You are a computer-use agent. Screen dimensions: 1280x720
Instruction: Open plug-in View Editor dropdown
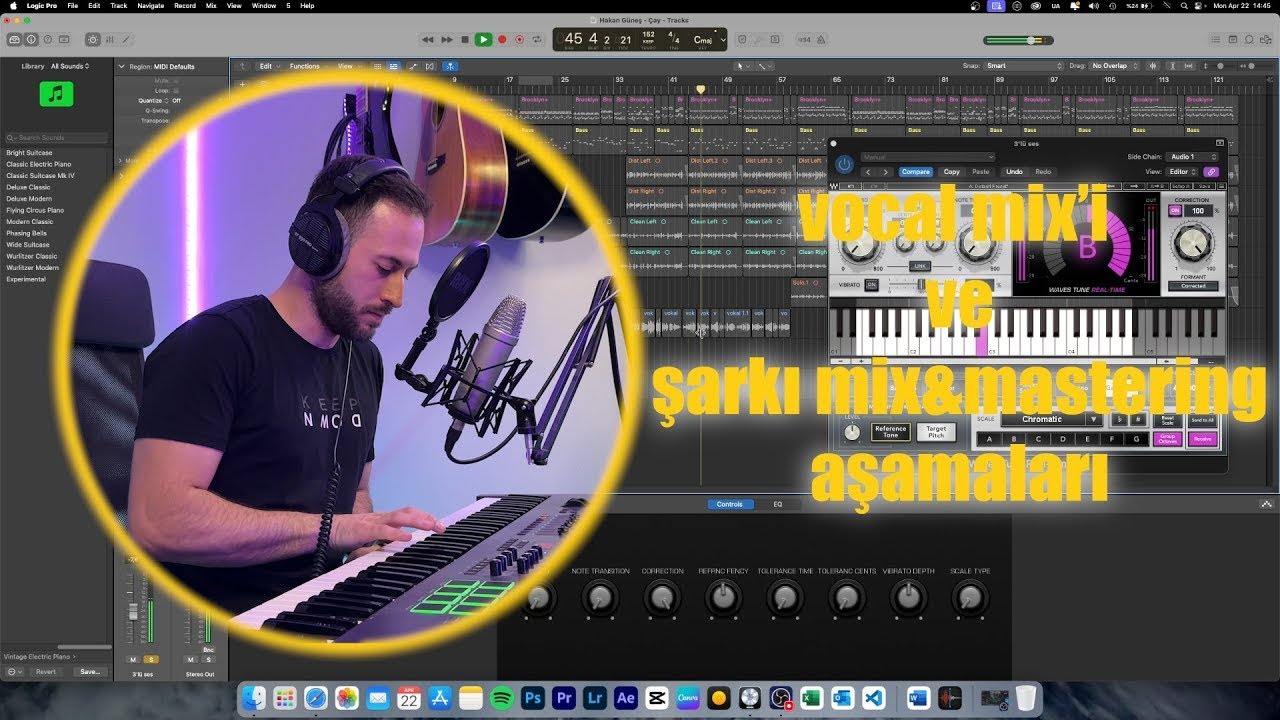coord(1183,172)
